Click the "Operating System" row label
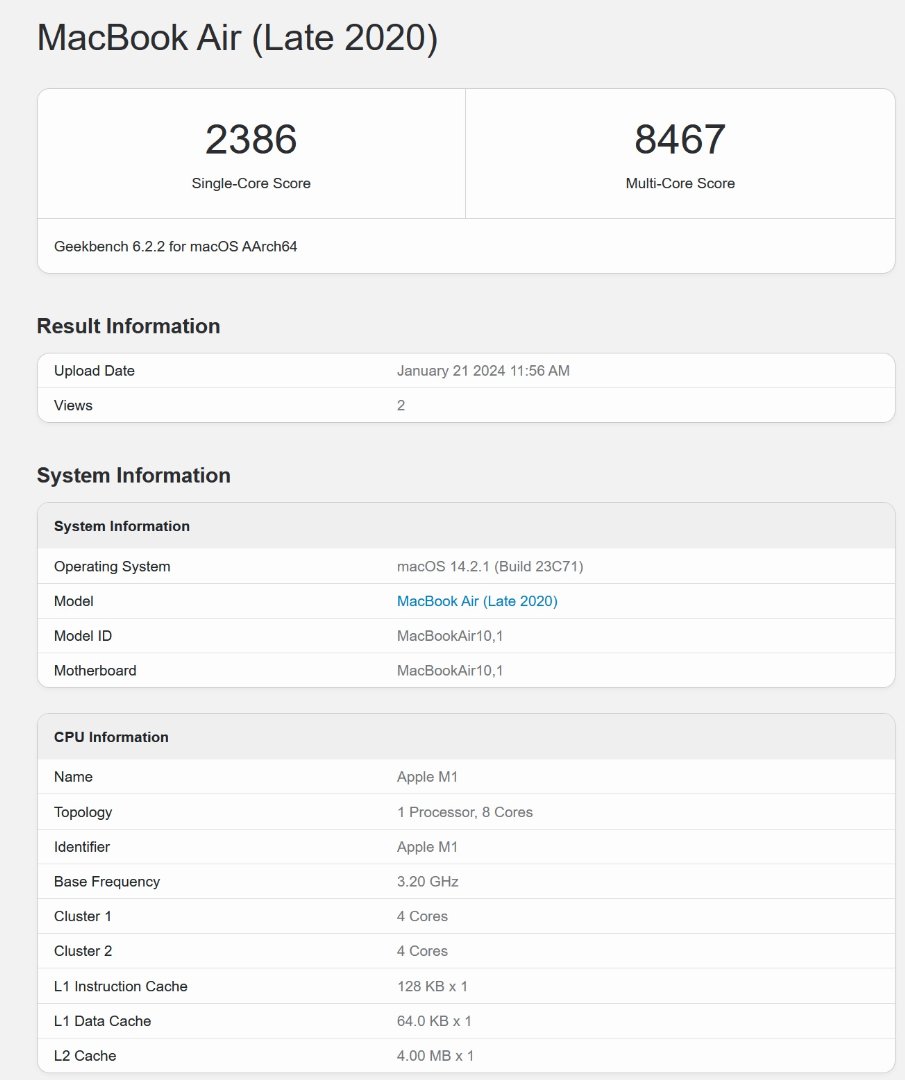This screenshot has width=905, height=1080. [x=112, y=566]
